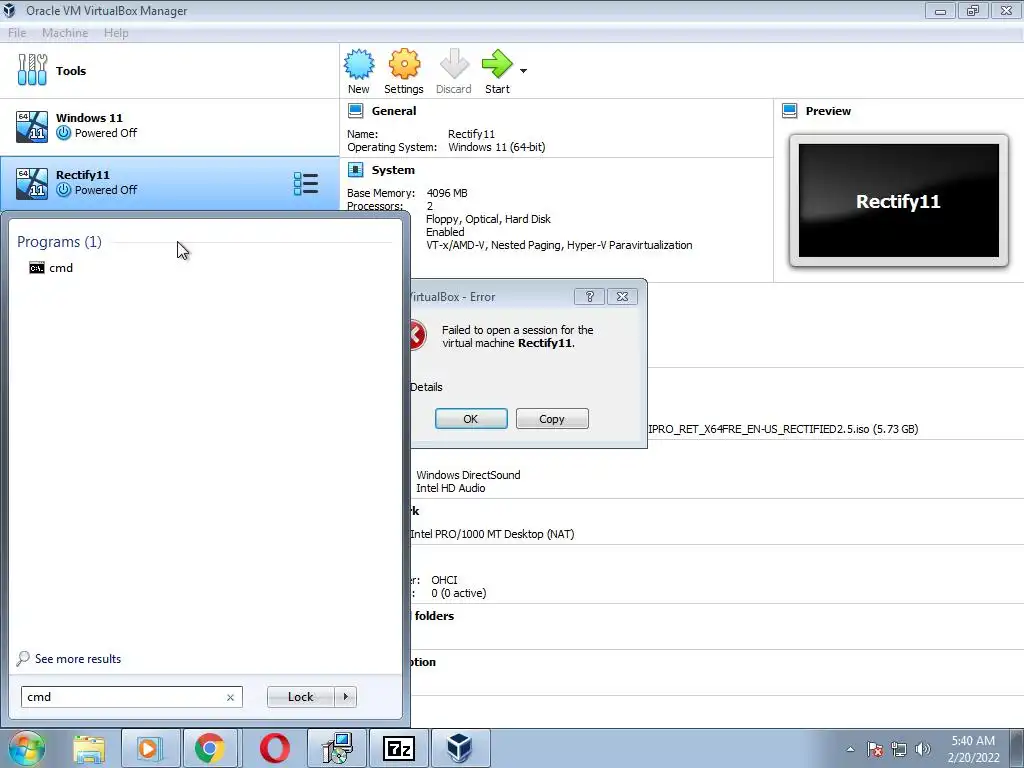Click the Hyper-V Paravirtualization acceleration text
This screenshot has height=768, width=1024.
coord(630,245)
